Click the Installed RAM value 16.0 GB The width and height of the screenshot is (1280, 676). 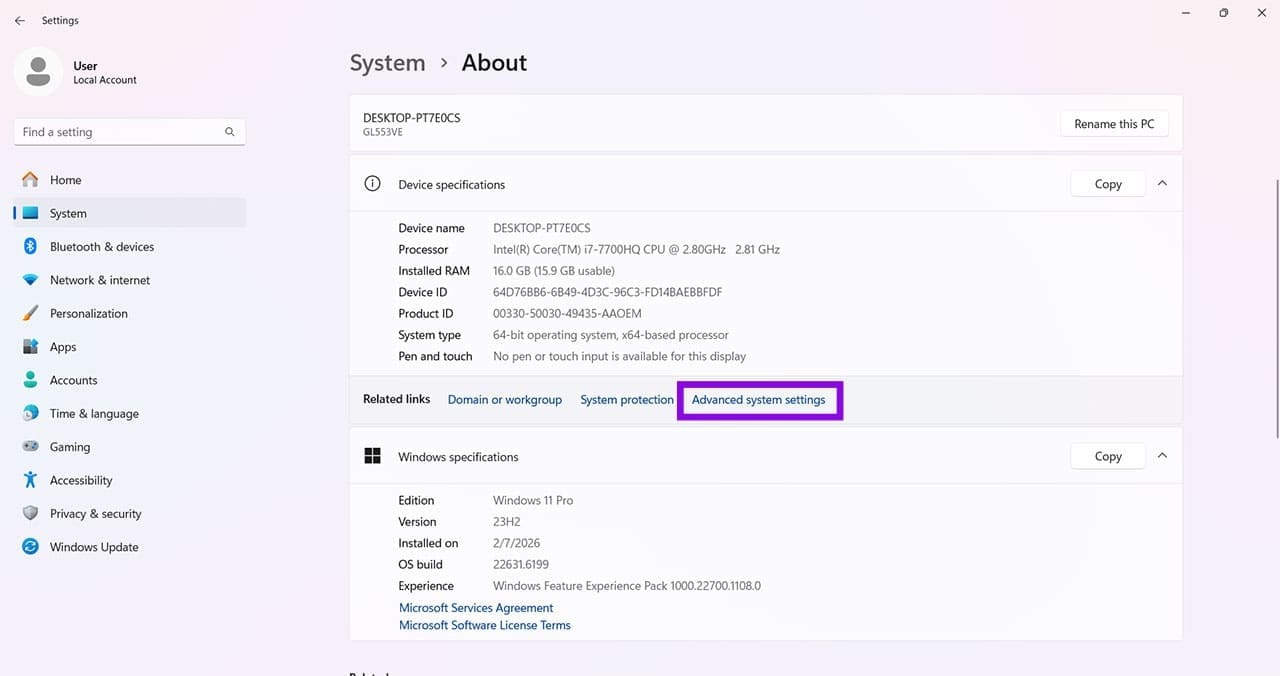click(x=554, y=271)
